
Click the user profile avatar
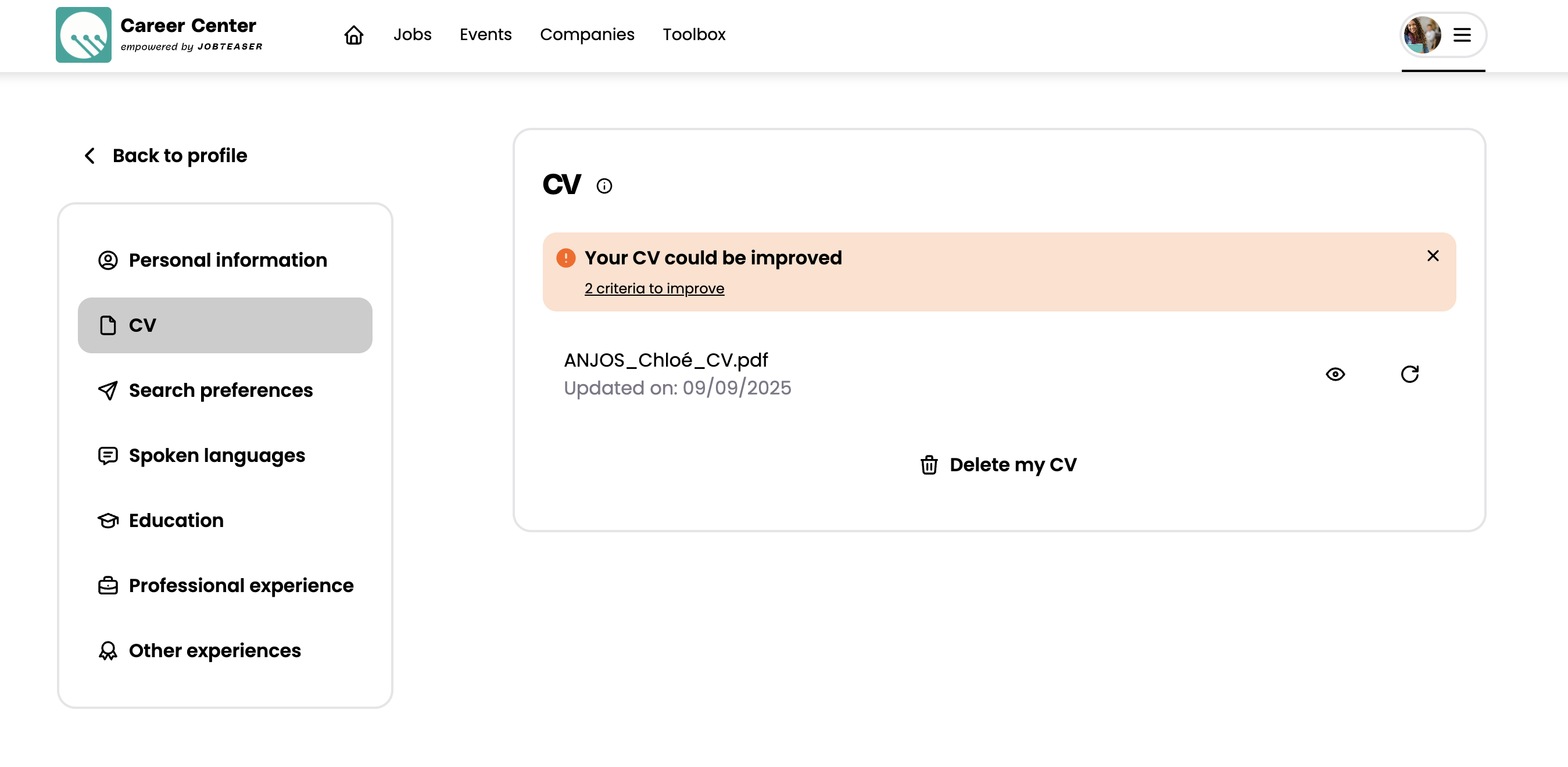[1422, 35]
